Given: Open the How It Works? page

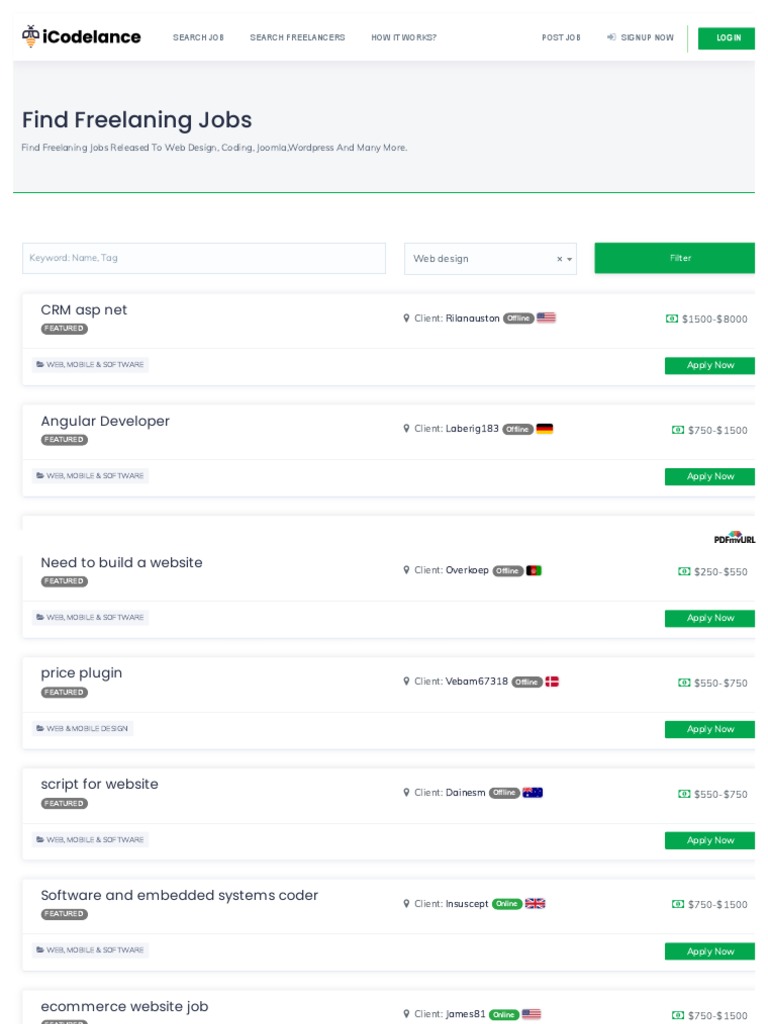Looking at the screenshot, I should [x=403, y=38].
